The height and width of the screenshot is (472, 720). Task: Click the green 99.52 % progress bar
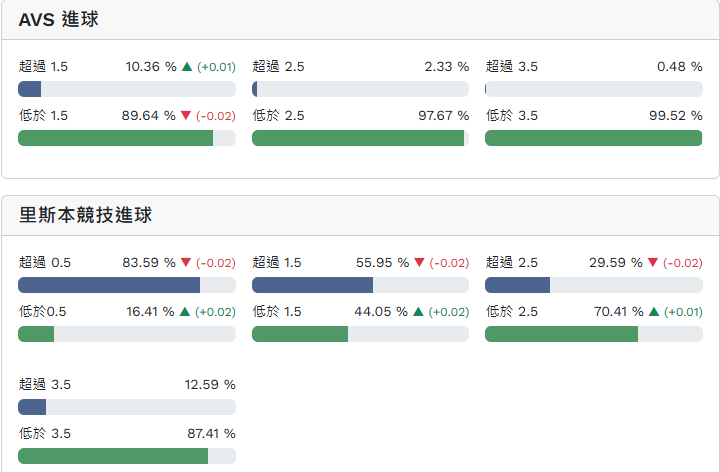point(593,138)
